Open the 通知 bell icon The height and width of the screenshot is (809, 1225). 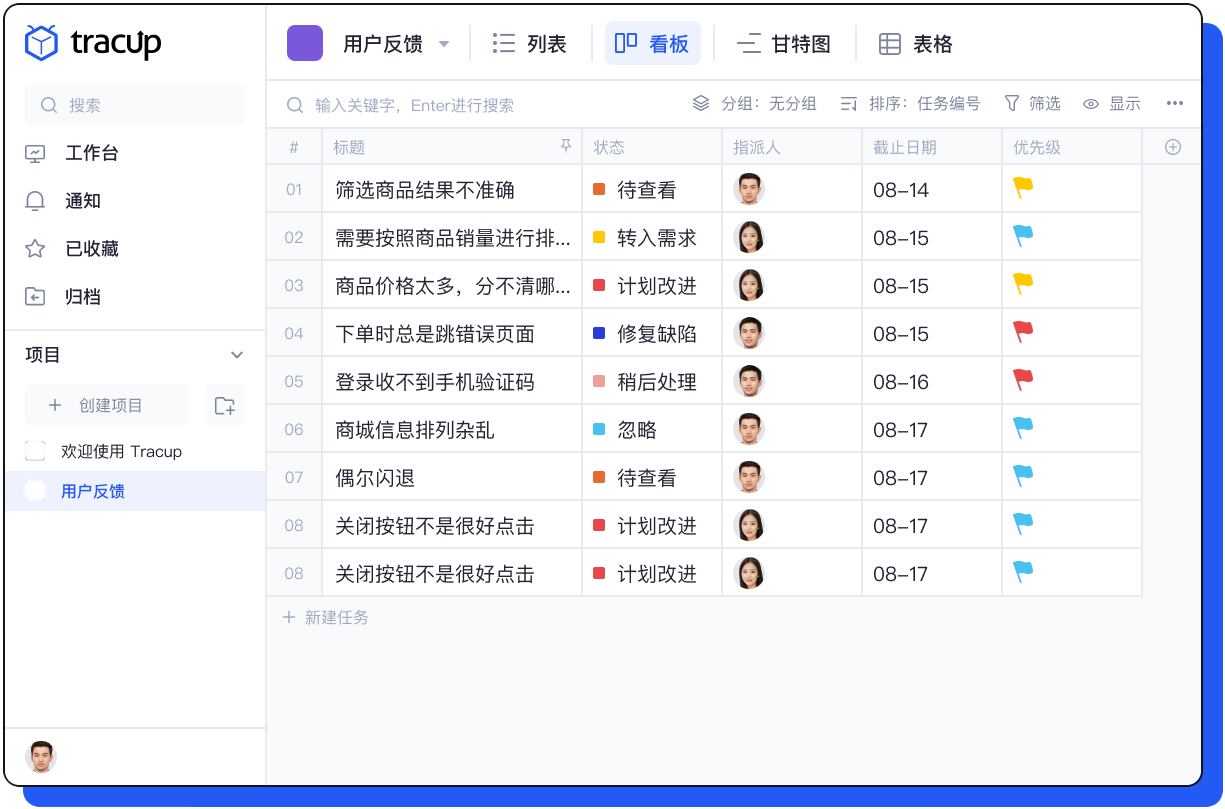[x=36, y=201]
